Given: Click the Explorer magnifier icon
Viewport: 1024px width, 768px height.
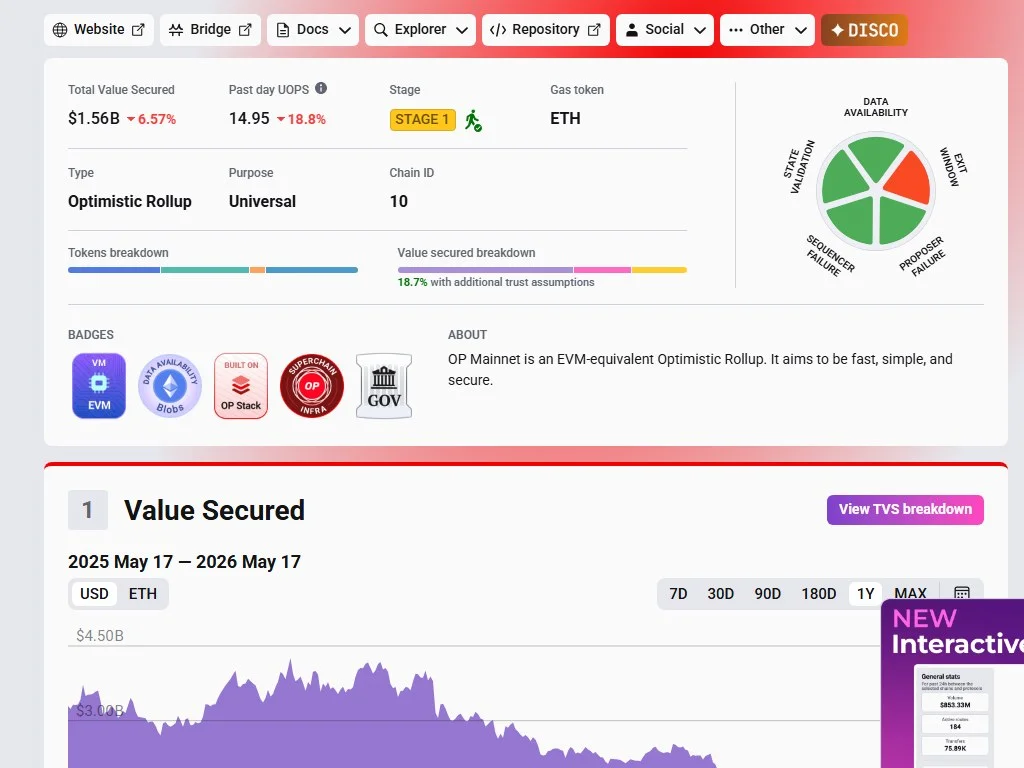Looking at the screenshot, I should (381, 30).
